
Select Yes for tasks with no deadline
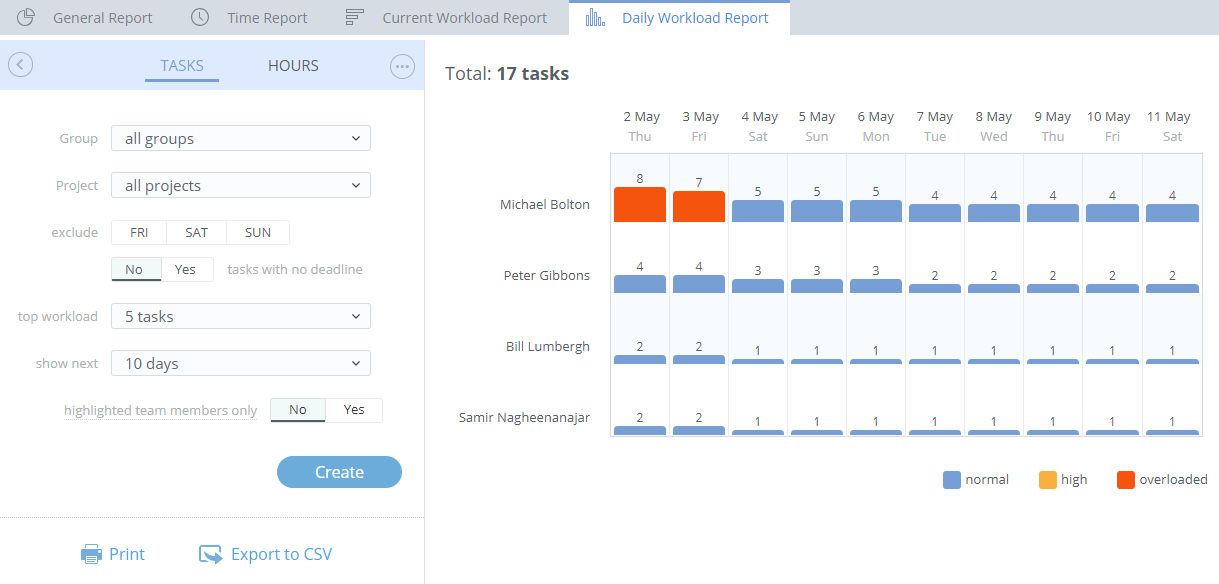click(186, 269)
